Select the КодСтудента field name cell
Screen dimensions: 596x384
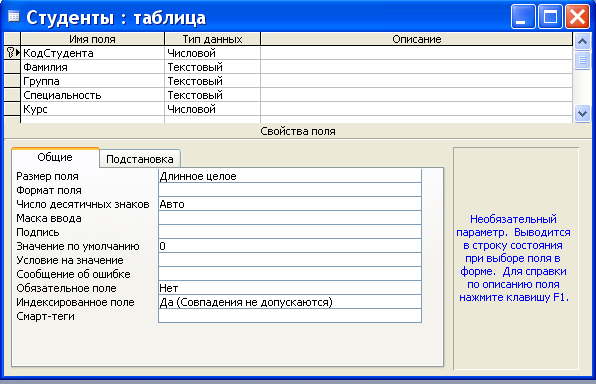92,53
